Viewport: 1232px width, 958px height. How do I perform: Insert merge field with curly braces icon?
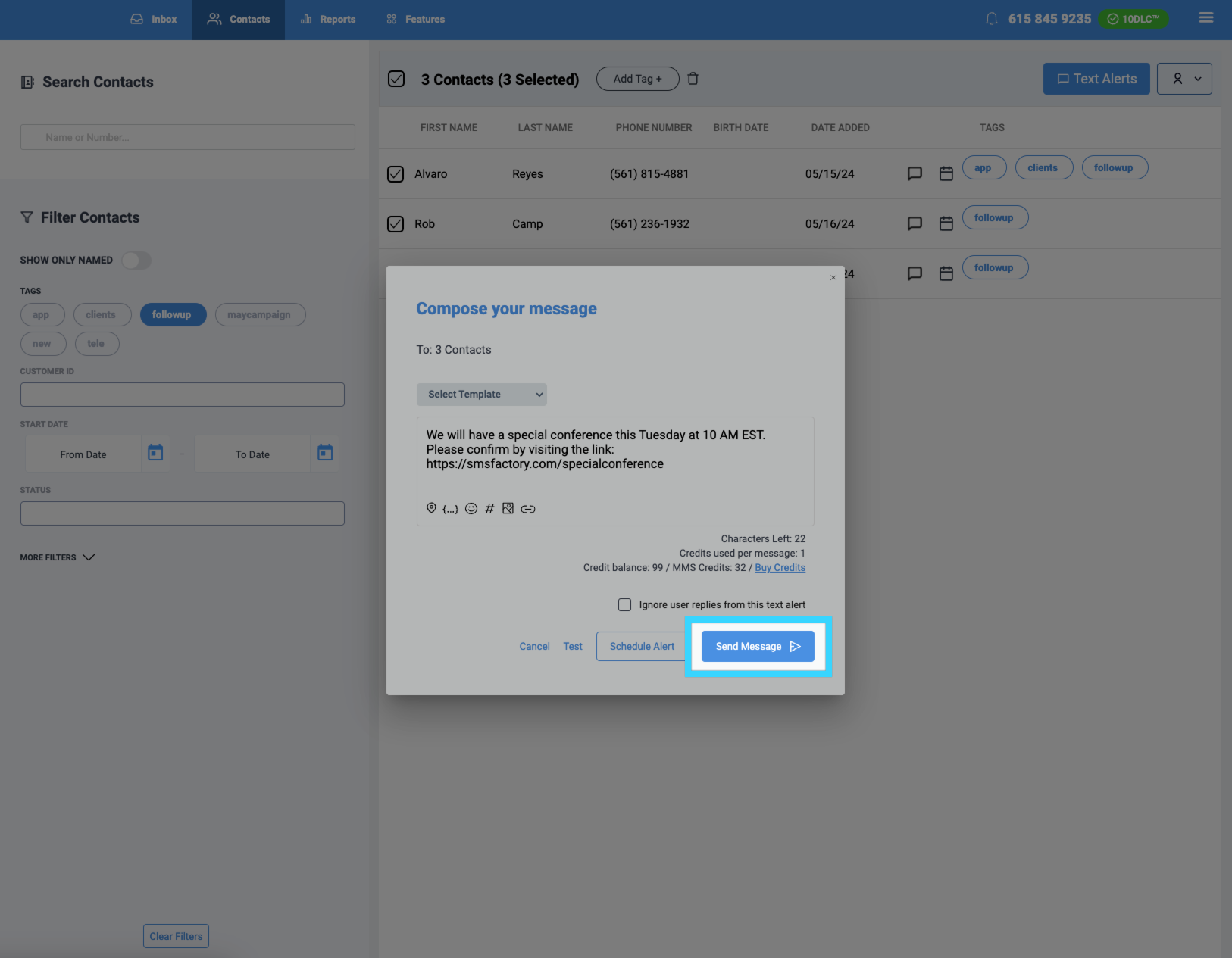click(x=450, y=509)
